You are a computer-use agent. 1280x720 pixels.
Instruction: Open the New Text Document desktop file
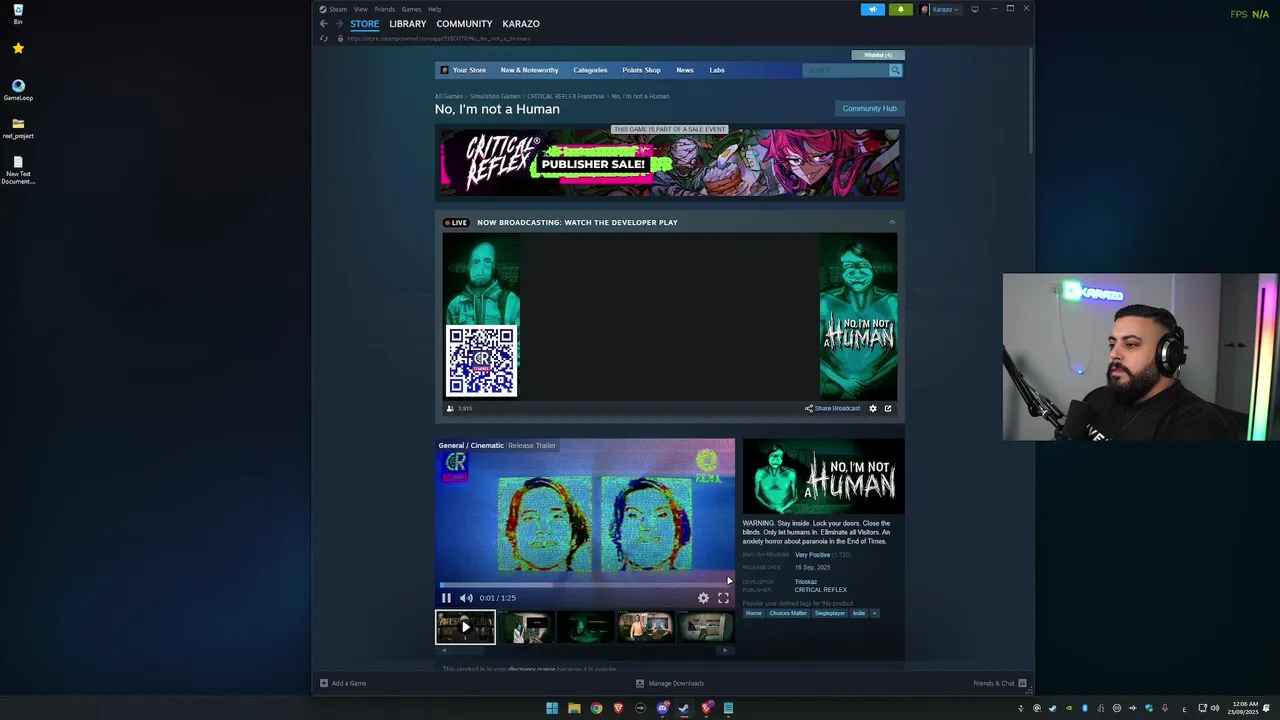pyautogui.click(x=18, y=169)
